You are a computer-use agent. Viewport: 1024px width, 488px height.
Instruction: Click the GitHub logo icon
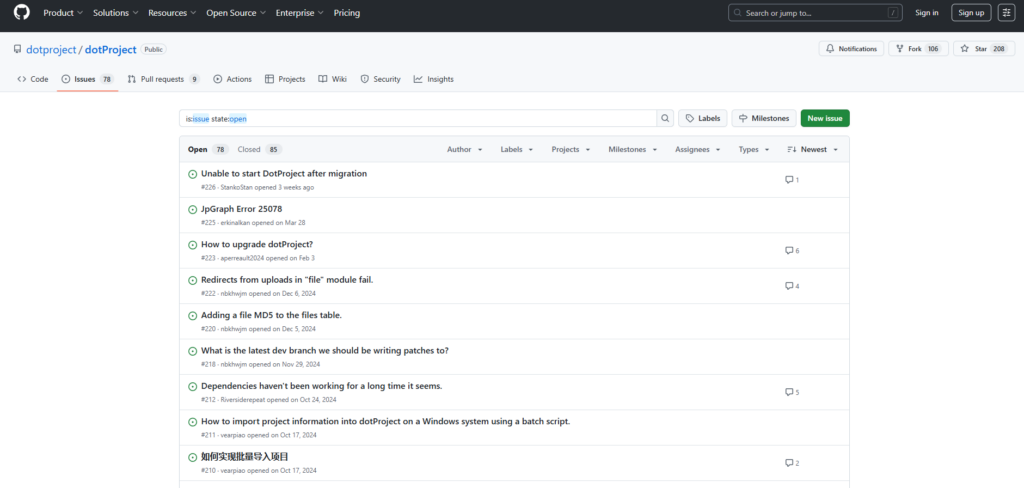[21, 13]
